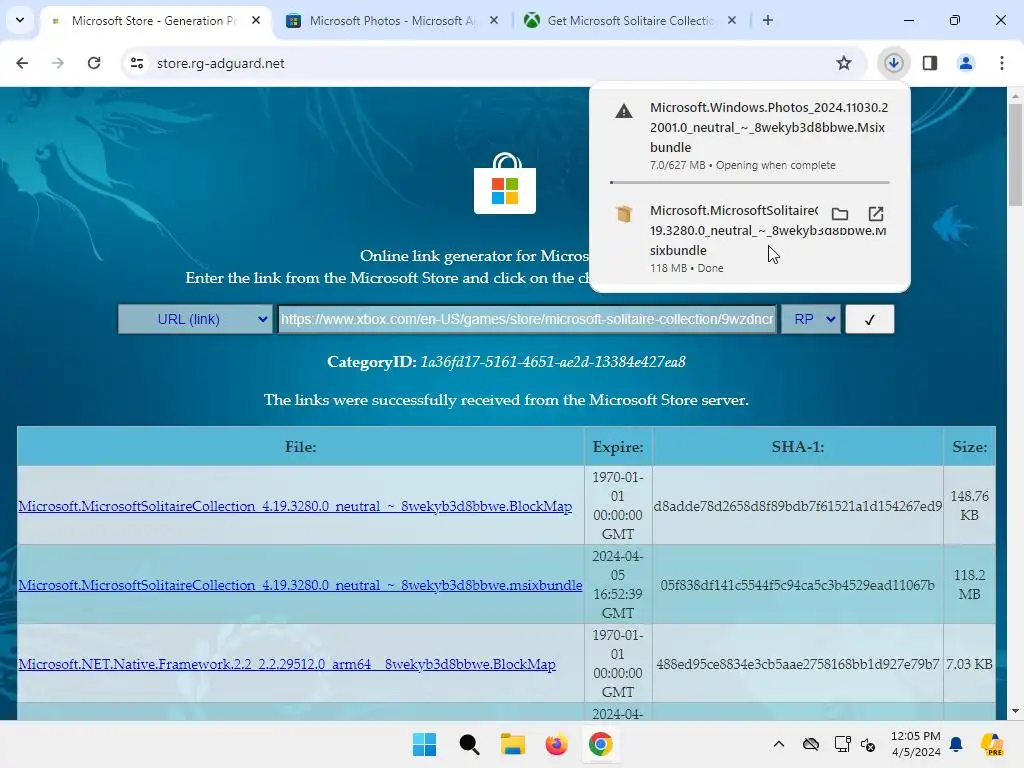
Task: Click the Microsoft Store bag logo
Action: [505, 184]
